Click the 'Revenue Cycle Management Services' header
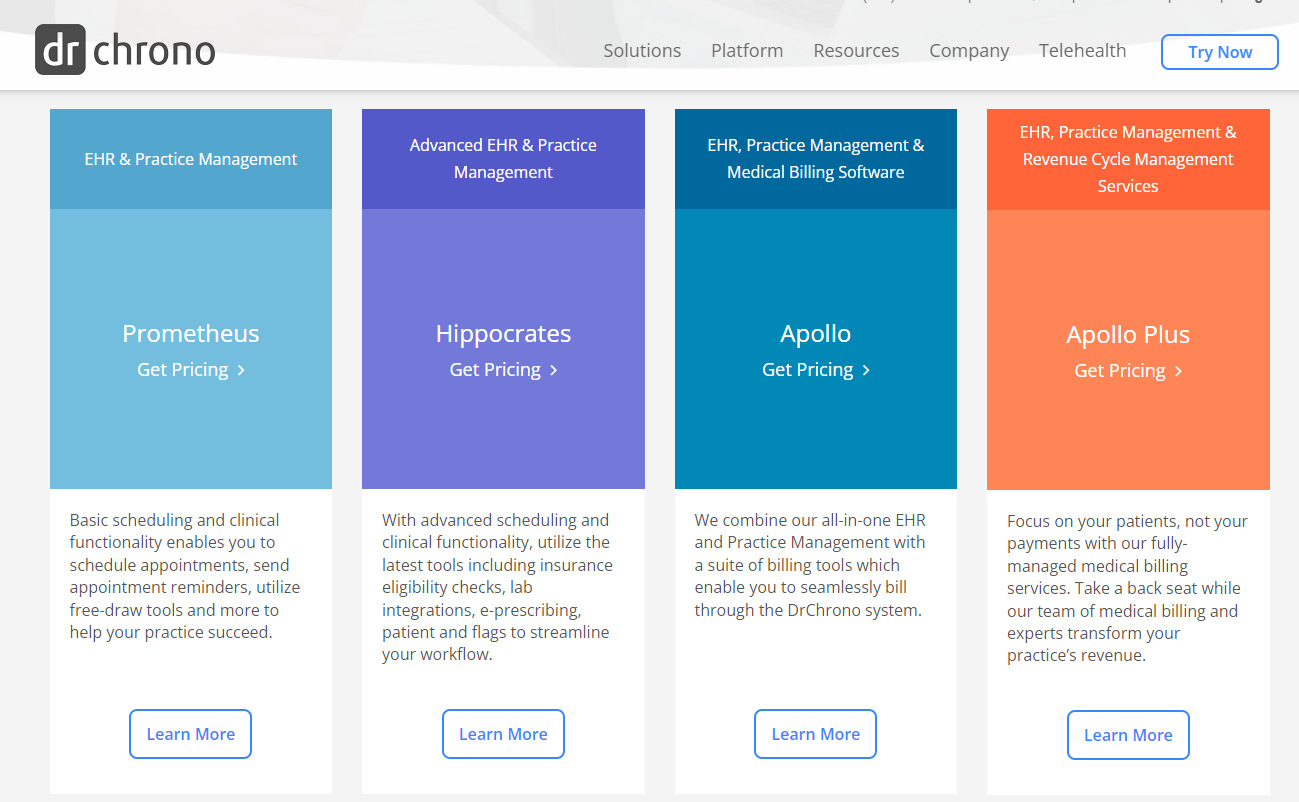The image size is (1299, 802). coord(1128,159)
